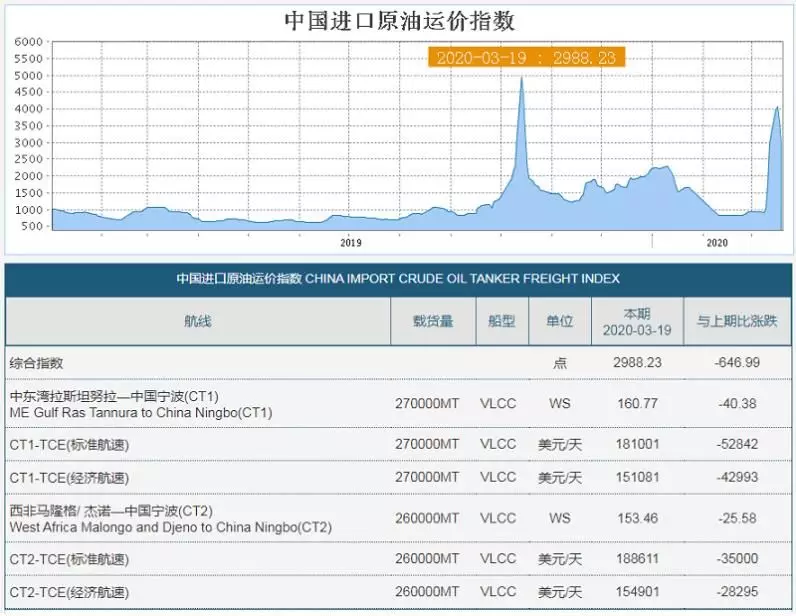
Task: Click the composite index value 2988.23 in table
Action: [637, 363]
